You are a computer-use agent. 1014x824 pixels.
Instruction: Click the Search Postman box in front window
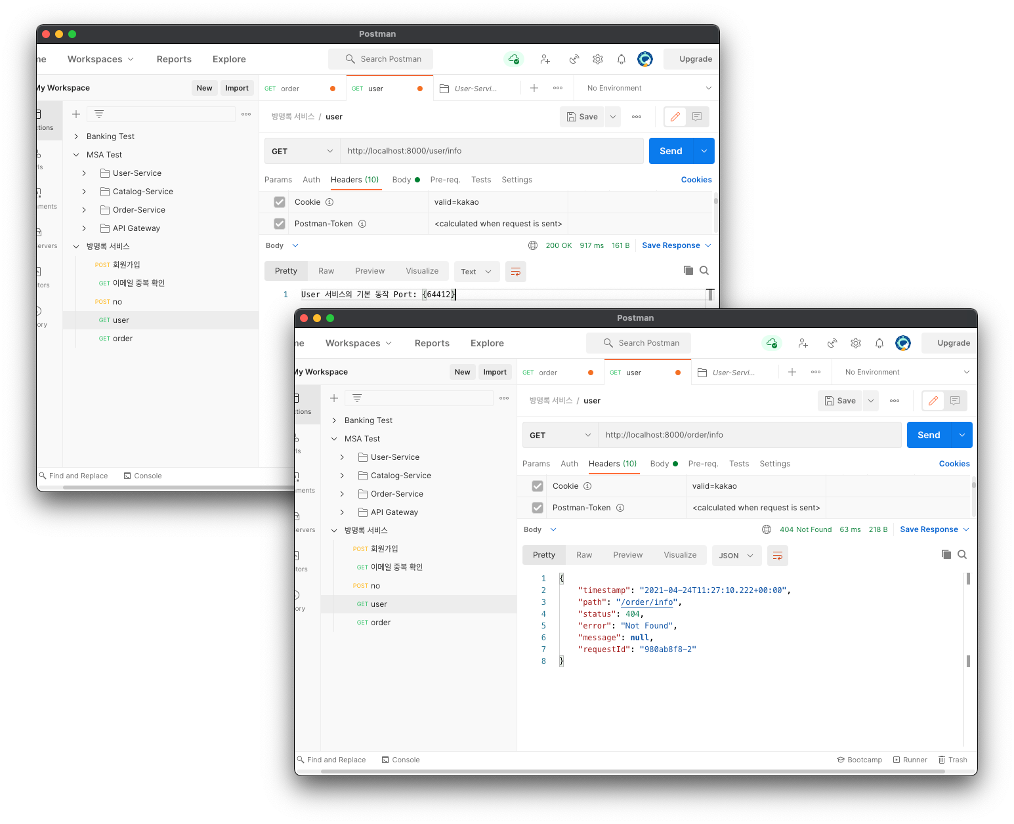coord(638,343)
